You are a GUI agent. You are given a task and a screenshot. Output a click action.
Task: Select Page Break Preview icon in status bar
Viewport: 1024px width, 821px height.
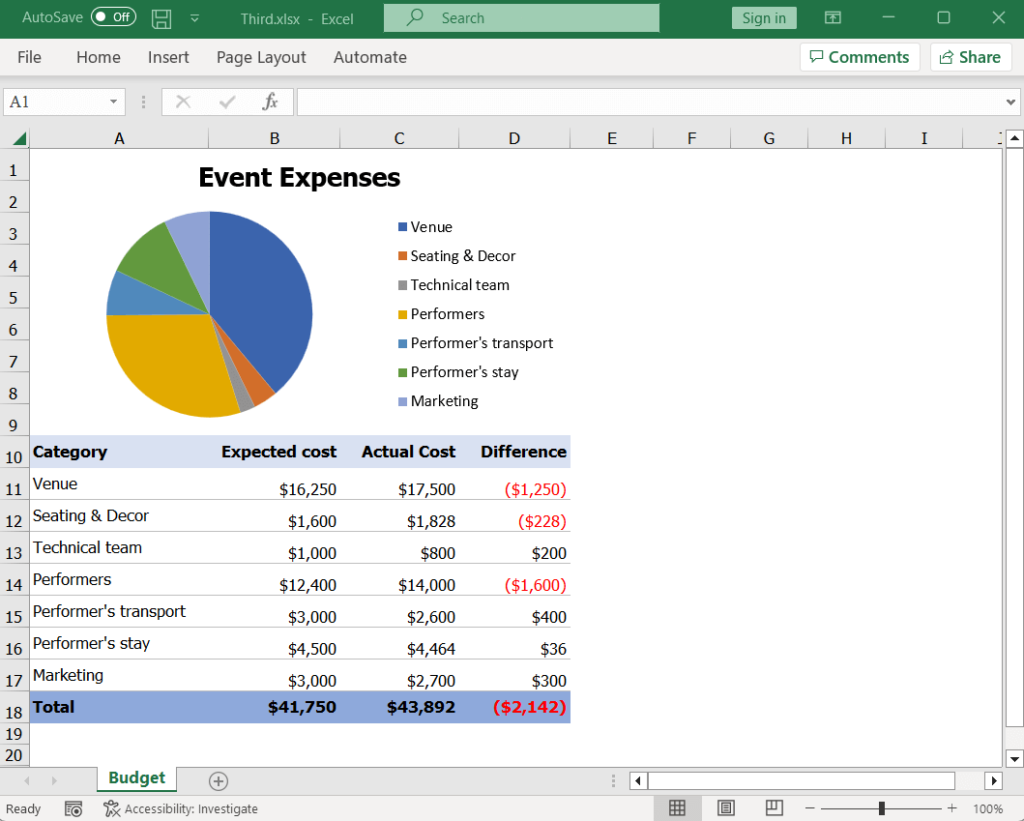772,808
